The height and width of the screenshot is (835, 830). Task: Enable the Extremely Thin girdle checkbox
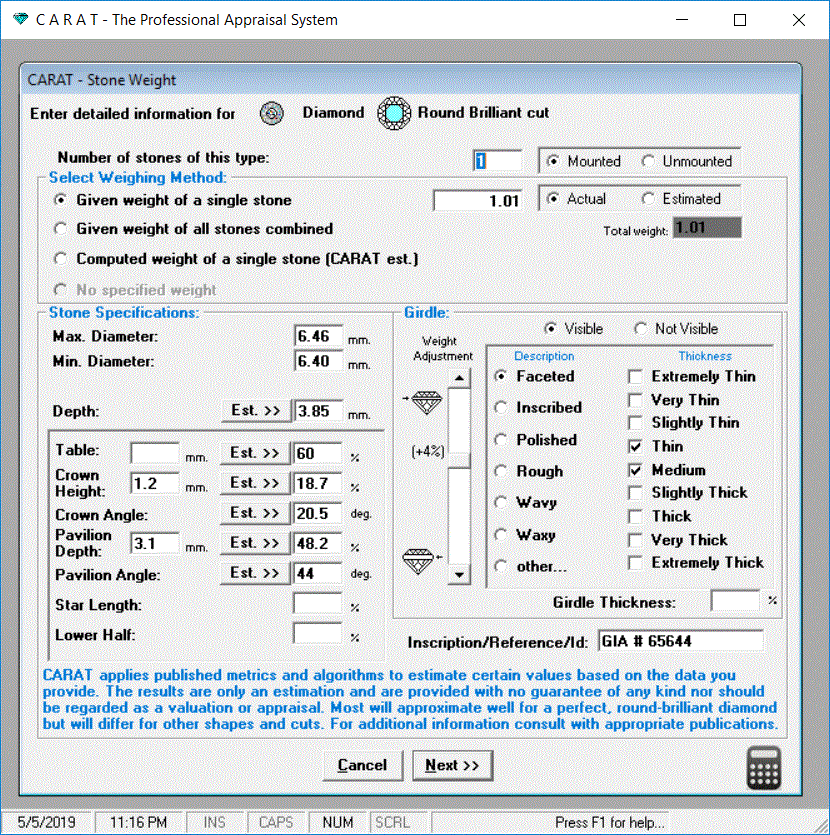[635, 377]
